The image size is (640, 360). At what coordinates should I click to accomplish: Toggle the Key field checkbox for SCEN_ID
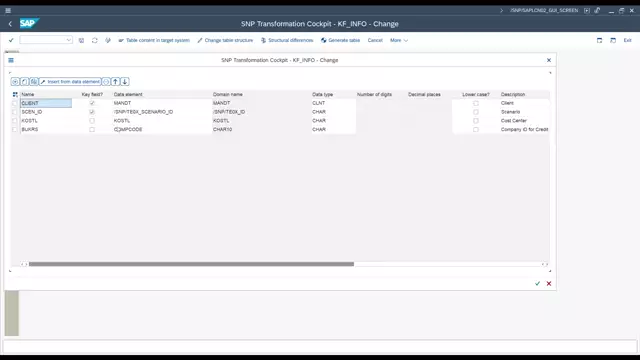coord(92,112)
